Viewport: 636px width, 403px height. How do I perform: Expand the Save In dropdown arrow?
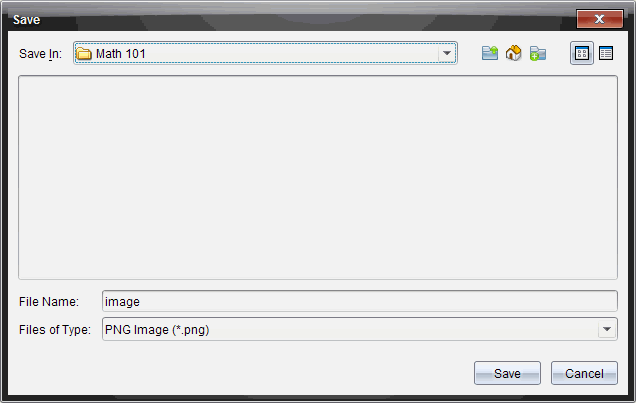(x=447, y=54)
